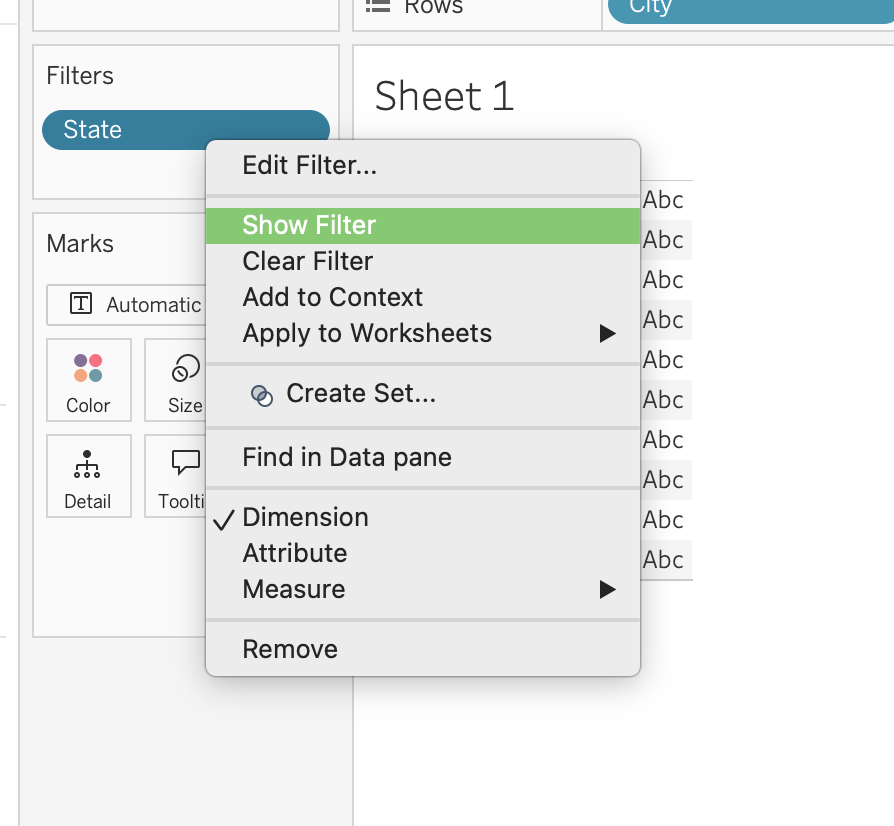Screen dimensions: 894x826
Task: Click the Tooltip marks card icon
Action: click(186, 462)
